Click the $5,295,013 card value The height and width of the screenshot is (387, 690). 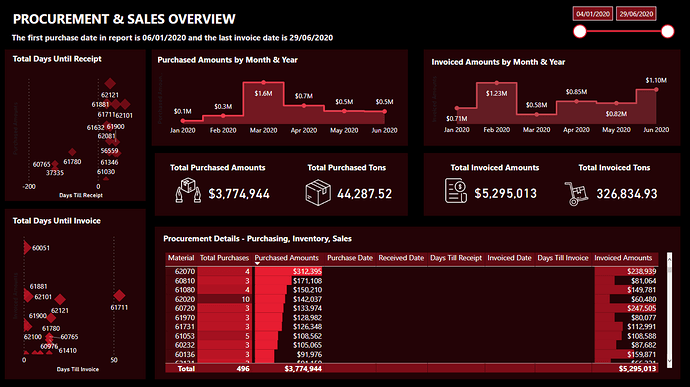pos(506,193)
